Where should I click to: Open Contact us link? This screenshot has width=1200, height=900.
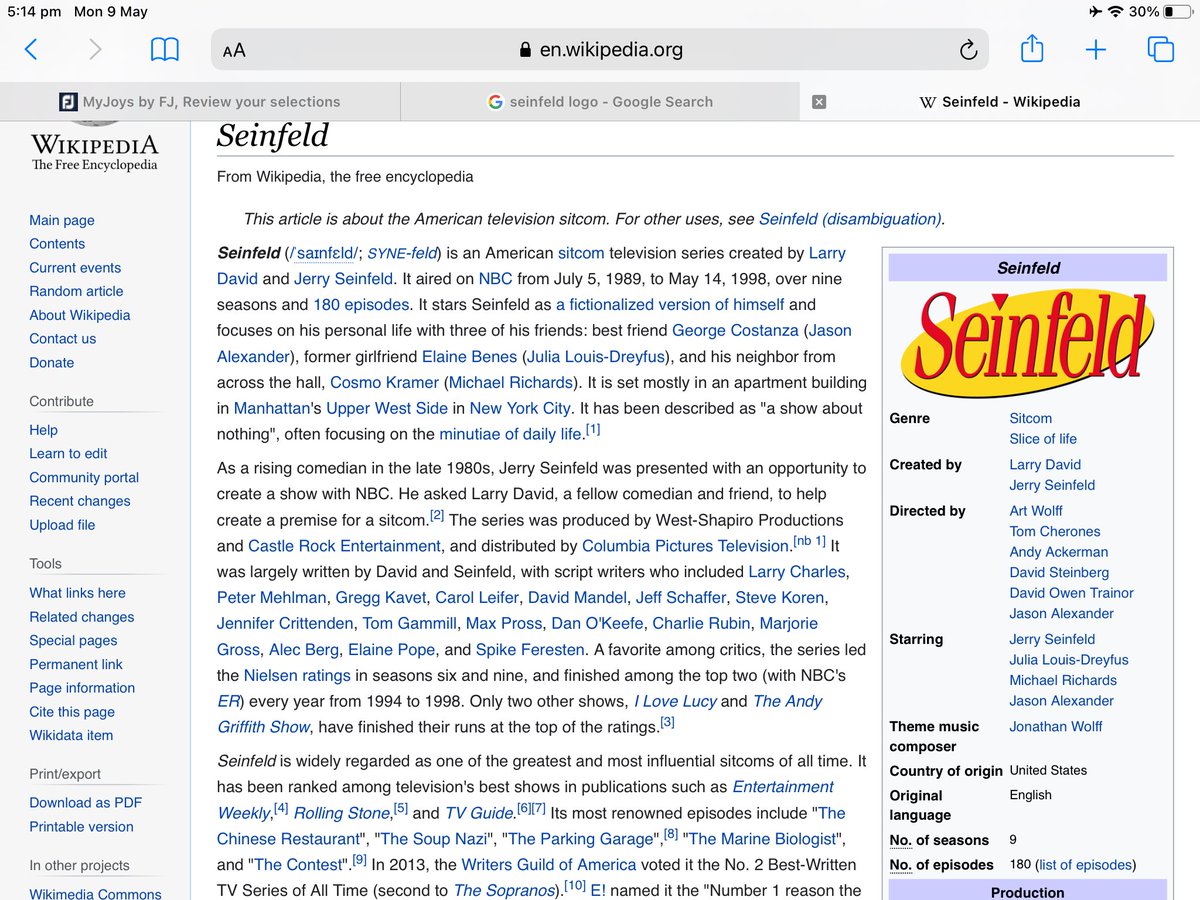click(x=63, y=339)
